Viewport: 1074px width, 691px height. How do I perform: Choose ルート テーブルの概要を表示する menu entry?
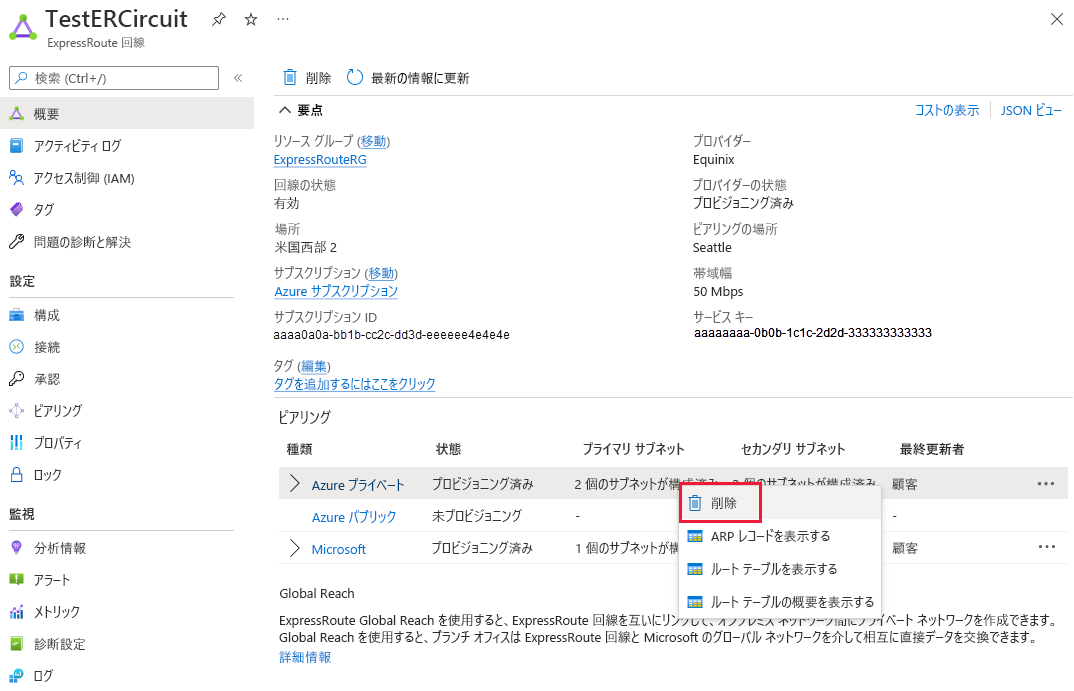point(779,602)
